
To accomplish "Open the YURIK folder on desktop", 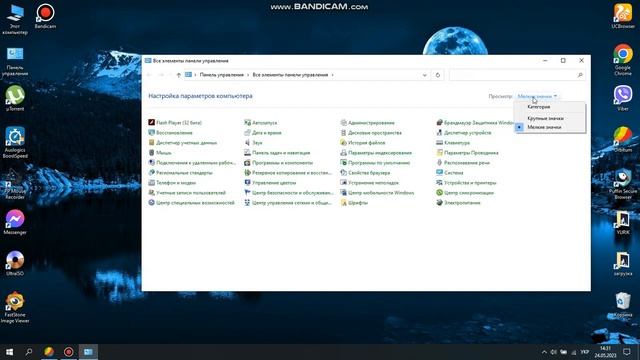I will point(623,222).
